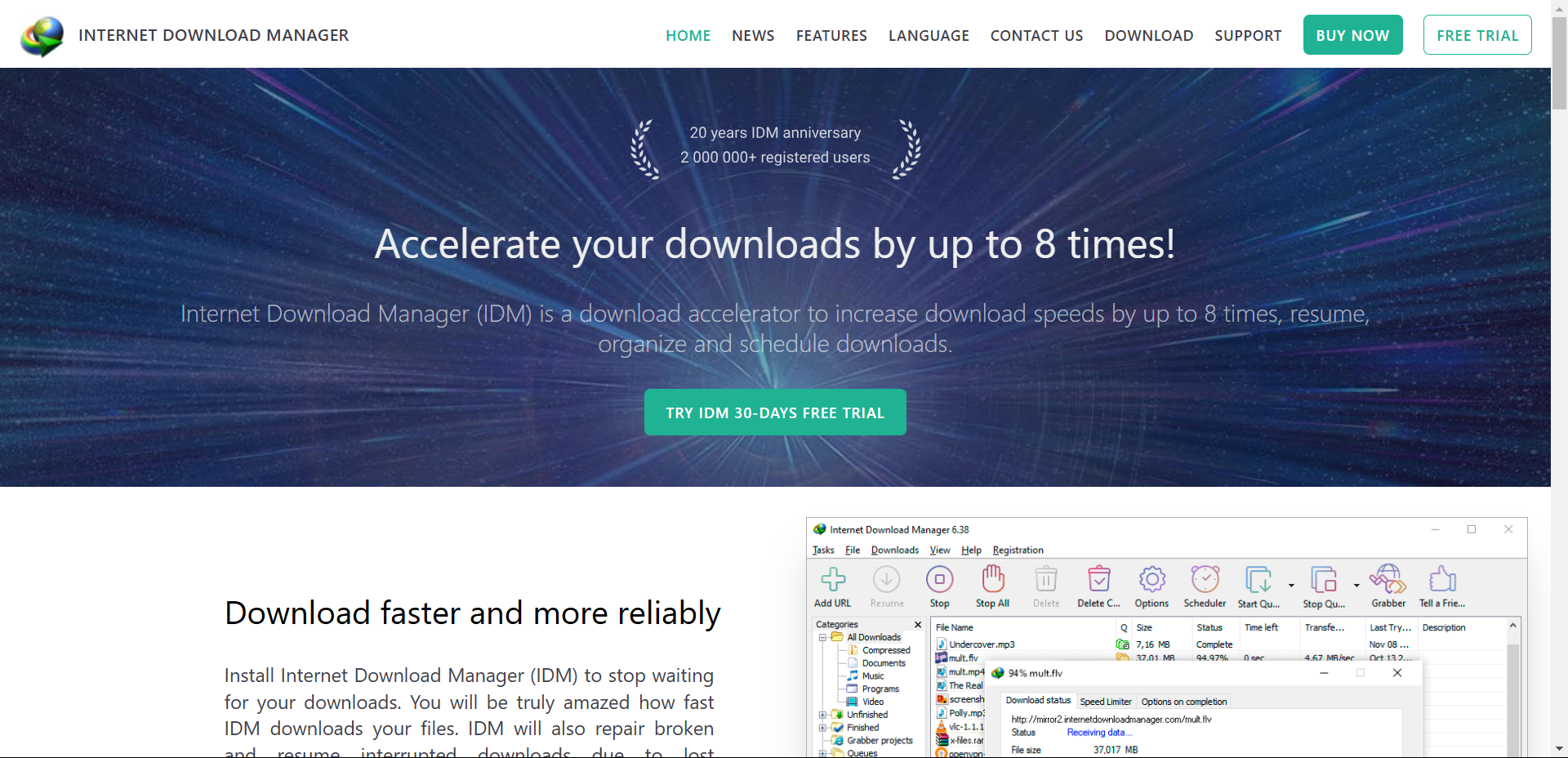Open the DOWNLOAD nav link

1149,36
